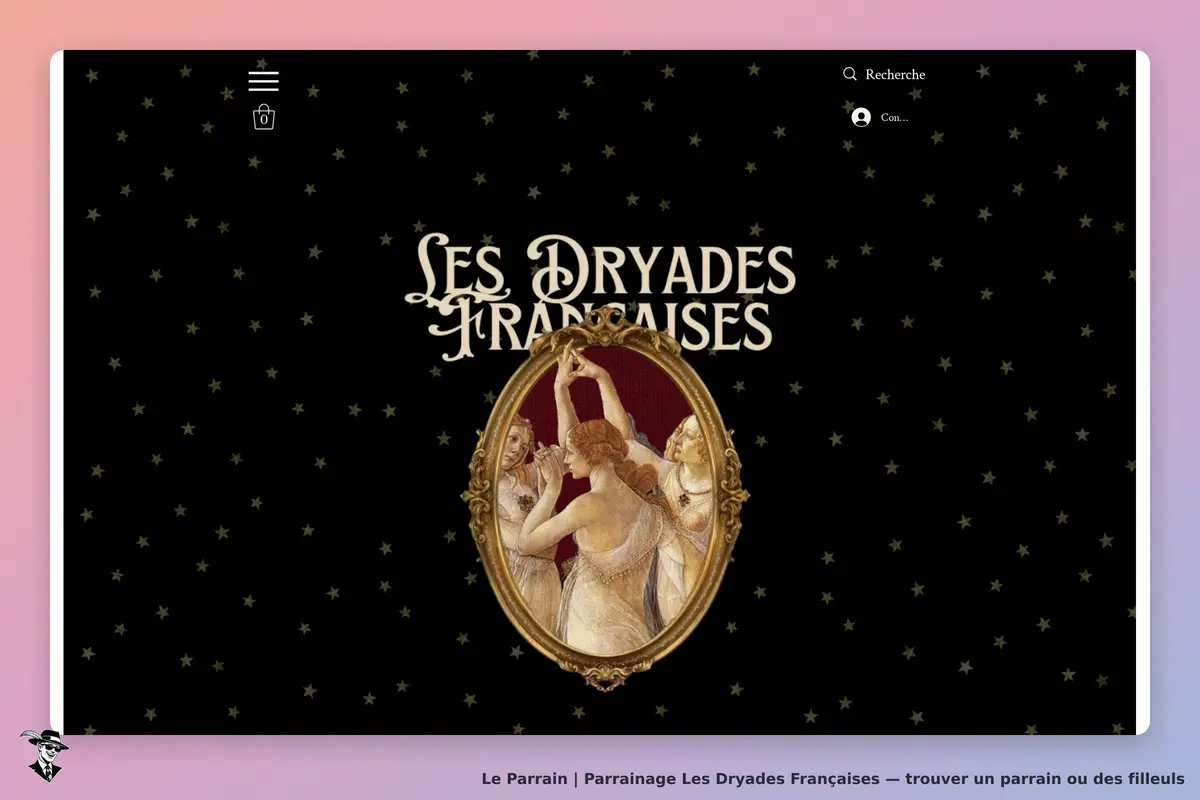Open the hamburger navigation menu
Viewport: 1200px width, 800px height.
pos(264,81)
